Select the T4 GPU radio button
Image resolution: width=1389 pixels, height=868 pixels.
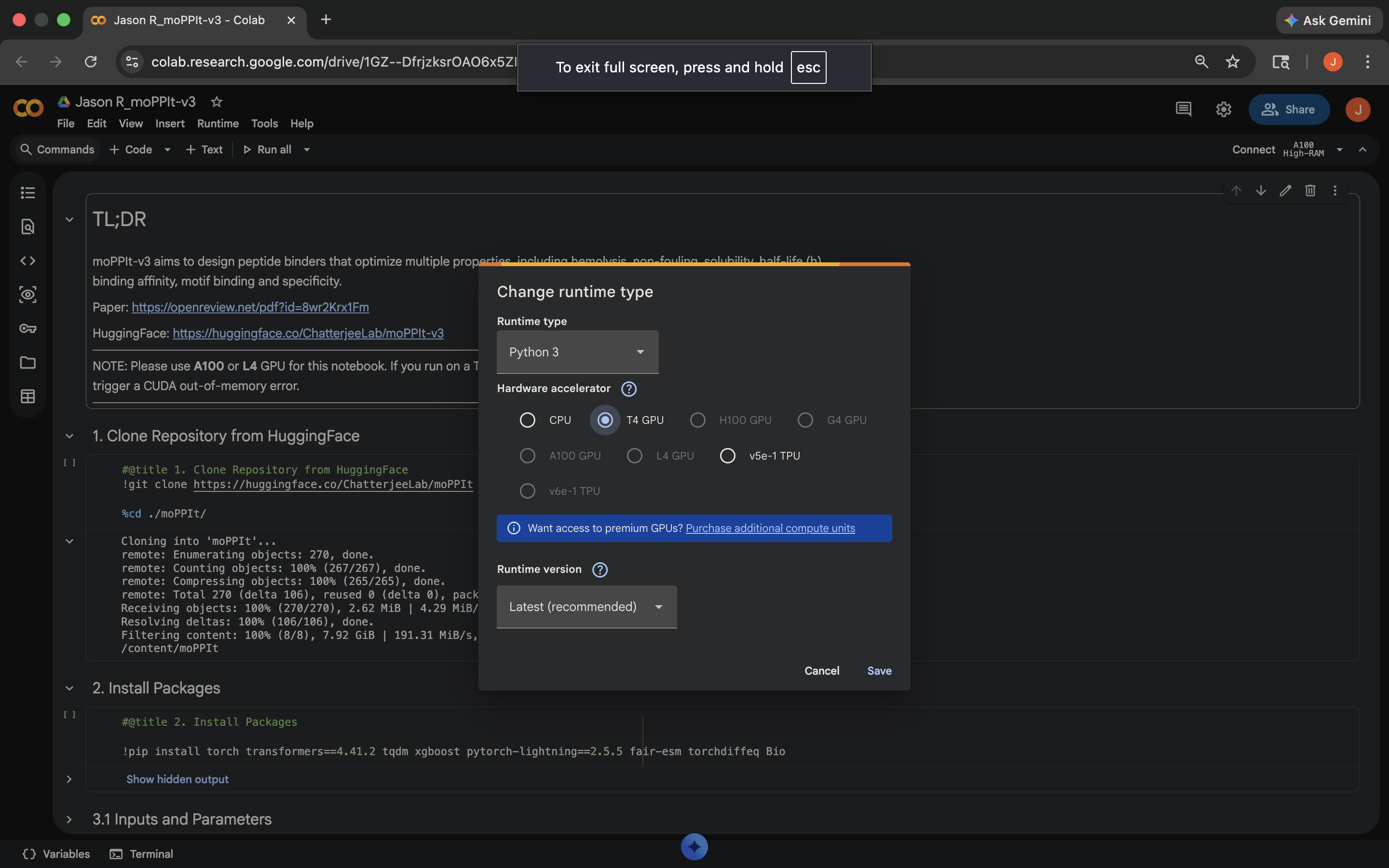(605, 420)
